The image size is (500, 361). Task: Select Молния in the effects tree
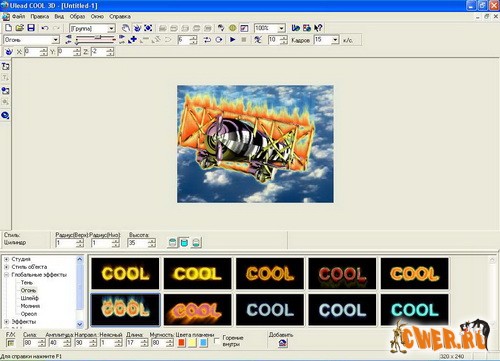point(30,306)
